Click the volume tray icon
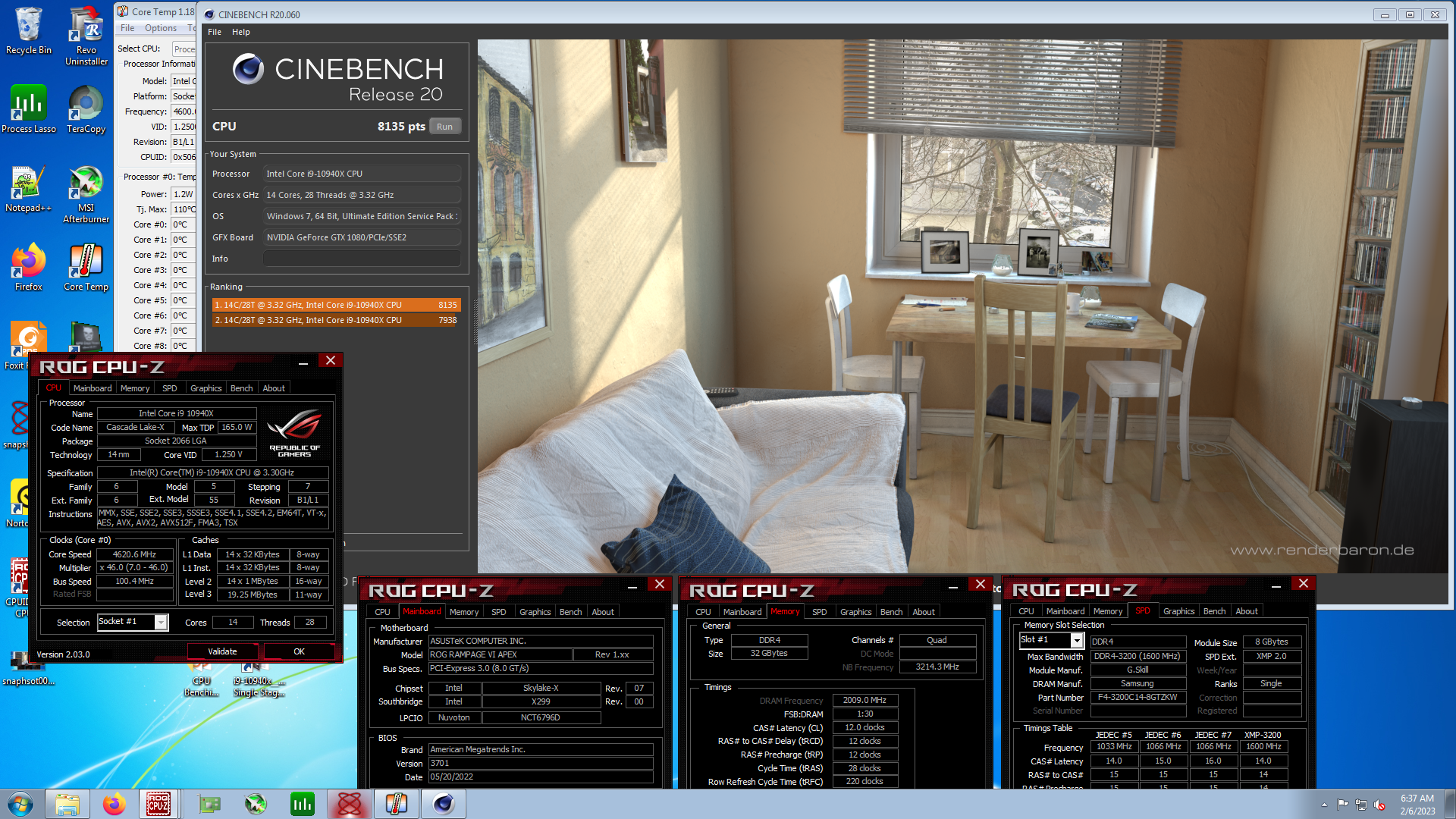 pyautogui.click(x=1380, y=805)
